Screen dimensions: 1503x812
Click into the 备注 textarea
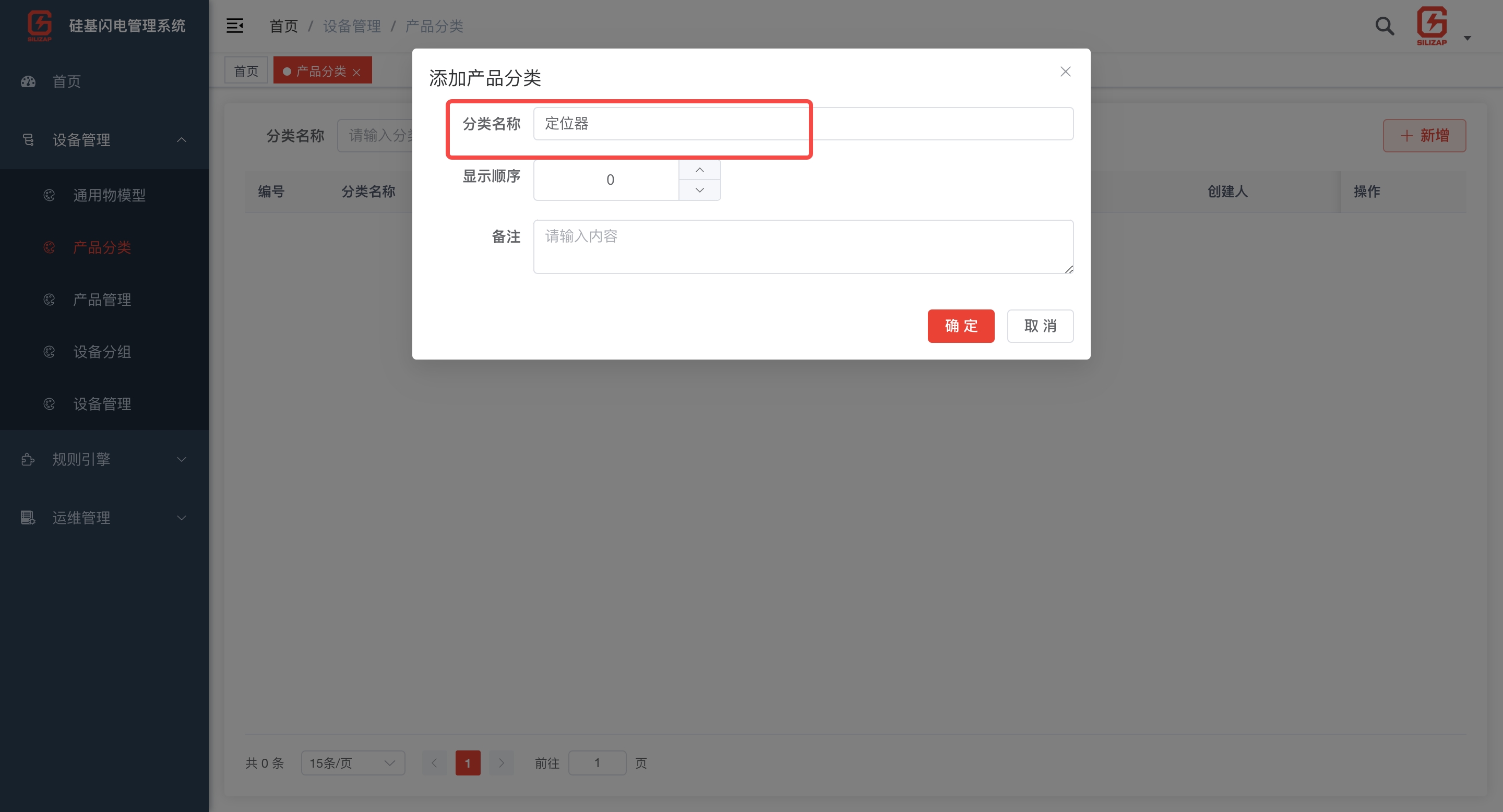(803, 247)
